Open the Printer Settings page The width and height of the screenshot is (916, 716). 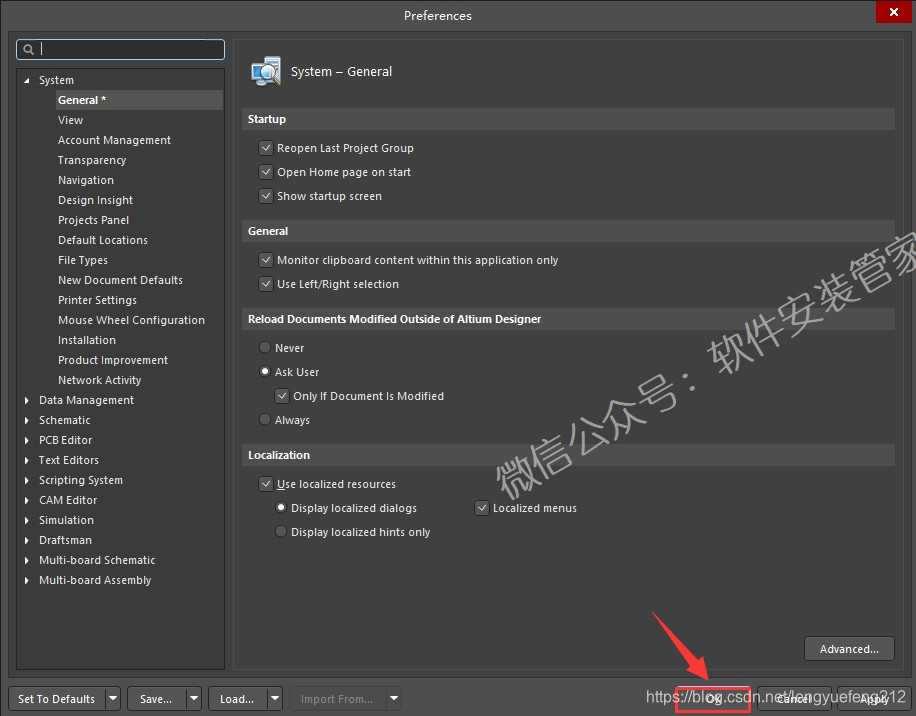pyautogui.click(x=97, y=300)
